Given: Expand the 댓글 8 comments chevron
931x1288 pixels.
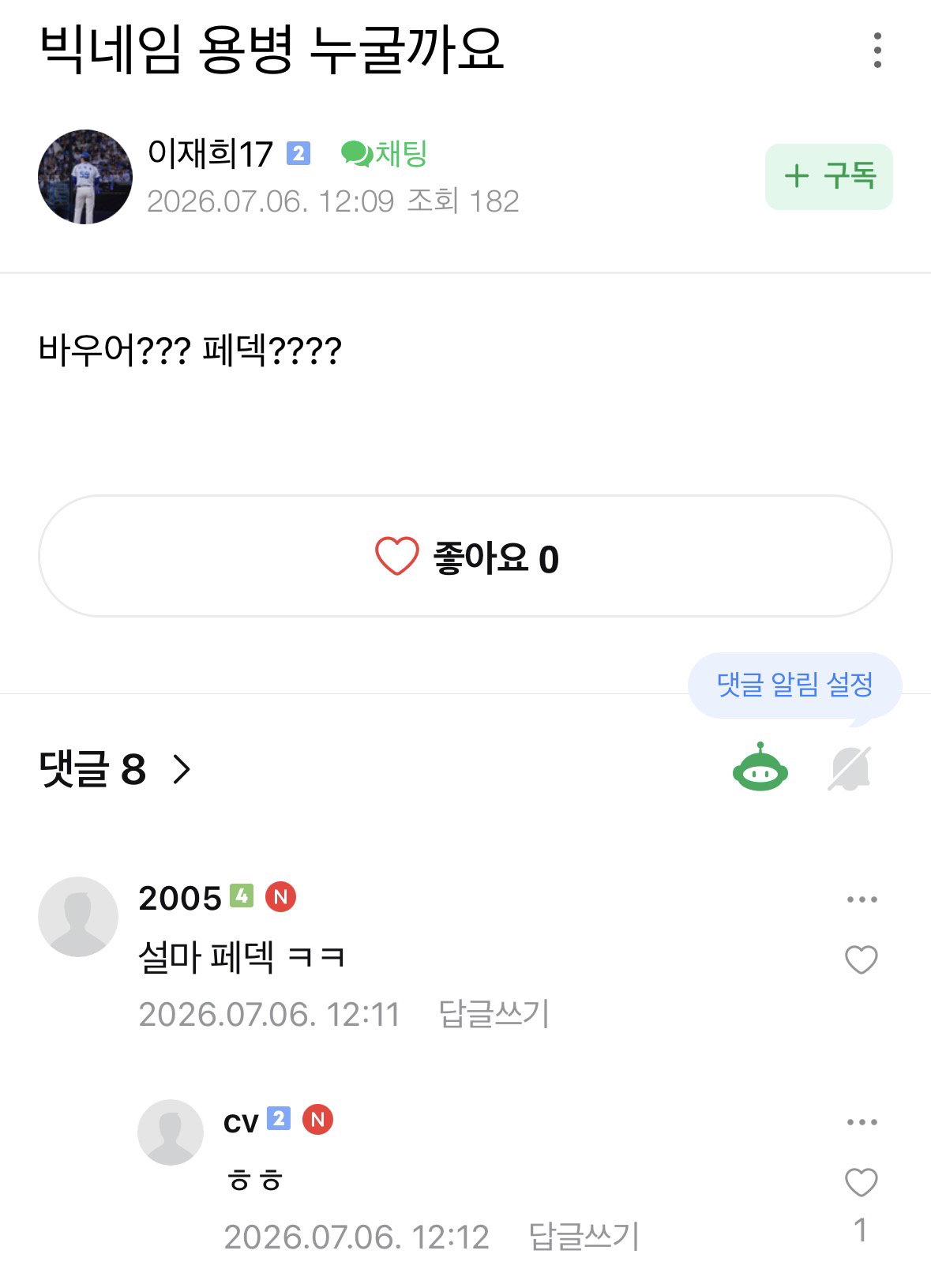Looking at the screenshot, I should (182, 769).
